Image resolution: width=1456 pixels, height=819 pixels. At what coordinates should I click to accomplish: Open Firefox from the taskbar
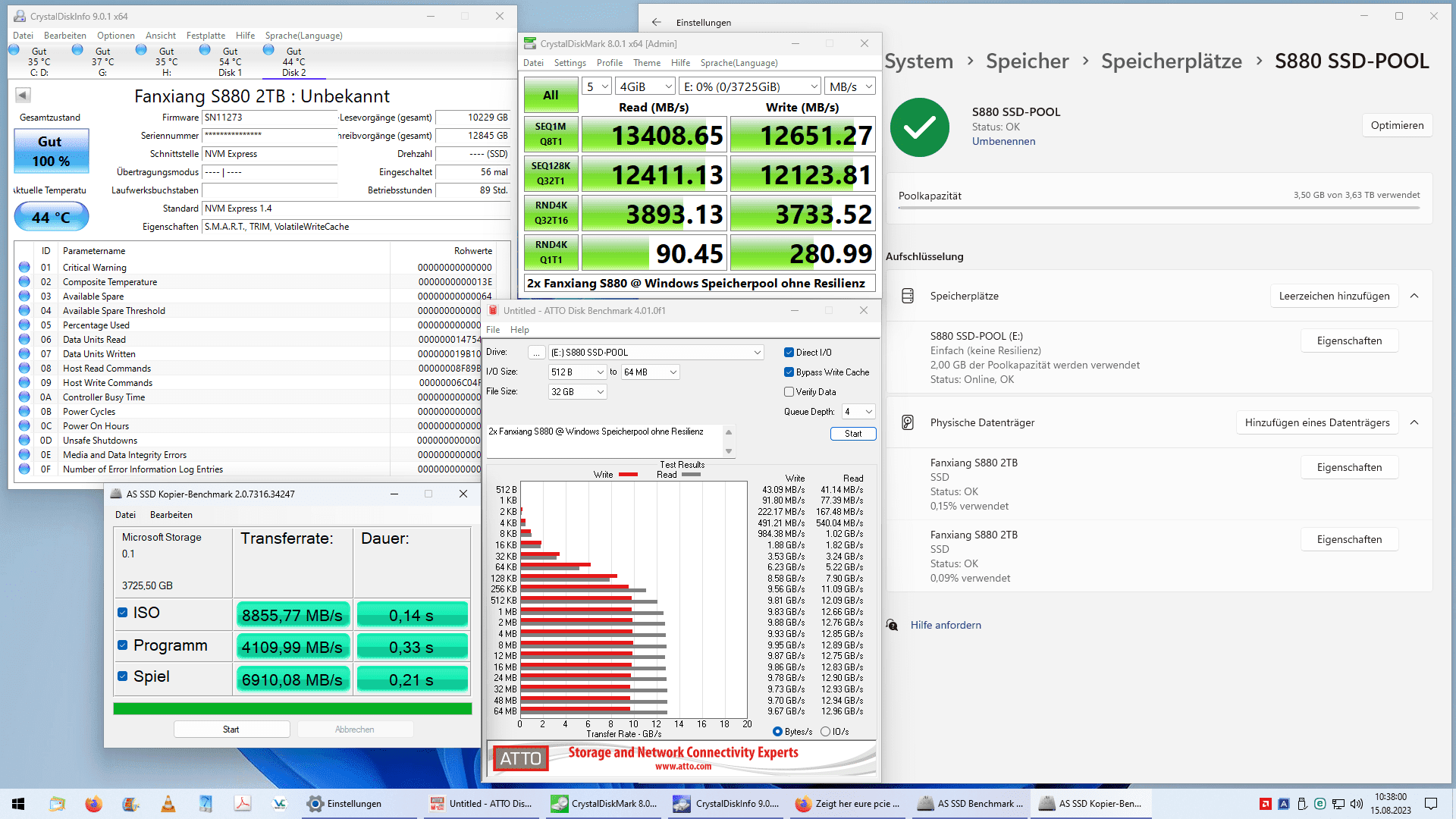(93, 804)
